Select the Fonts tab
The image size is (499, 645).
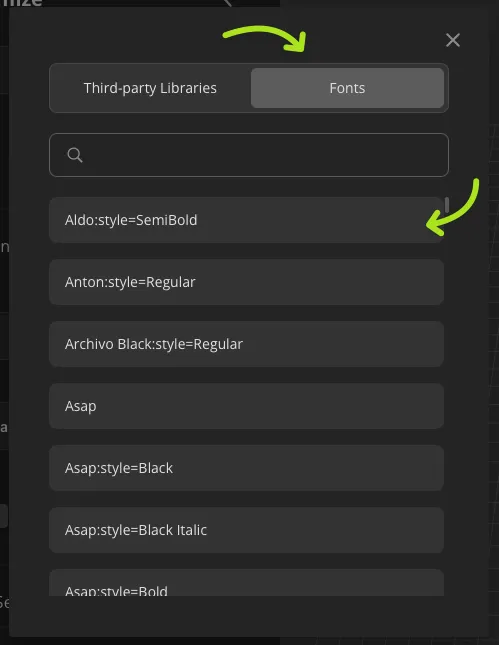(347, 88)
